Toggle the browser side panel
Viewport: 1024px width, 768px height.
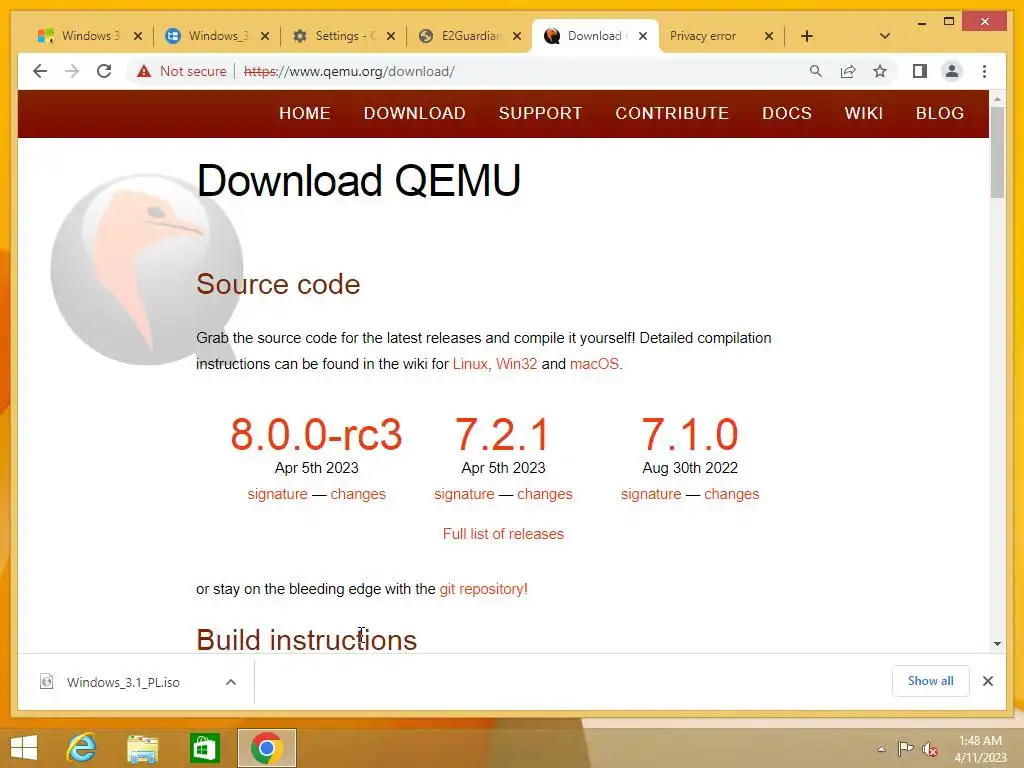(920, 71)
